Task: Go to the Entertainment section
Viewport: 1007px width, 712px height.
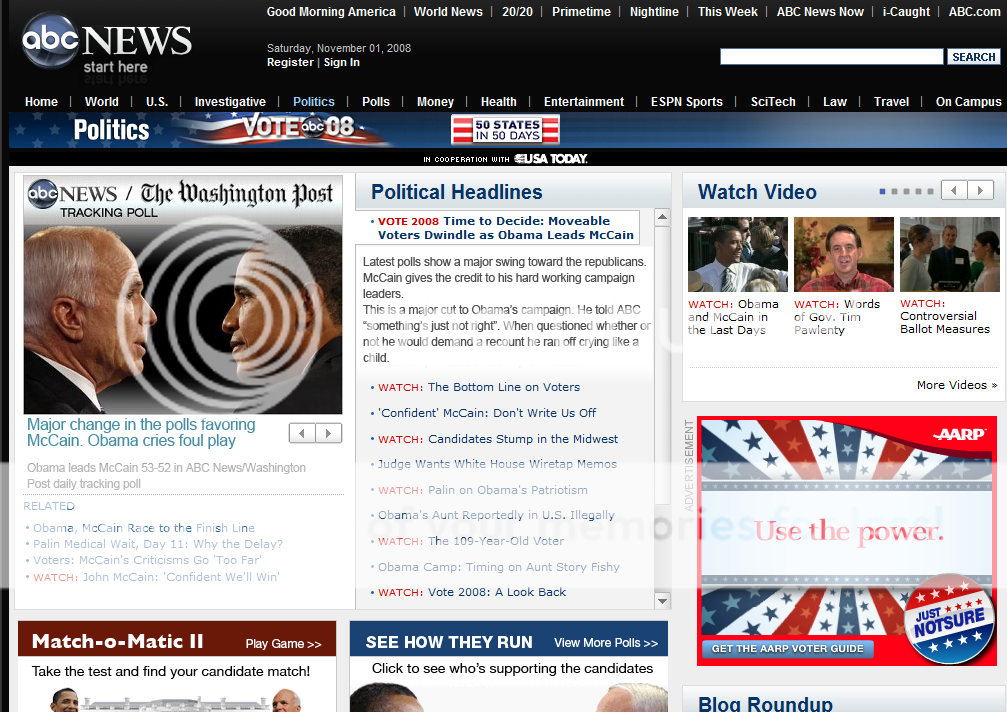Action: click(584, 101)
